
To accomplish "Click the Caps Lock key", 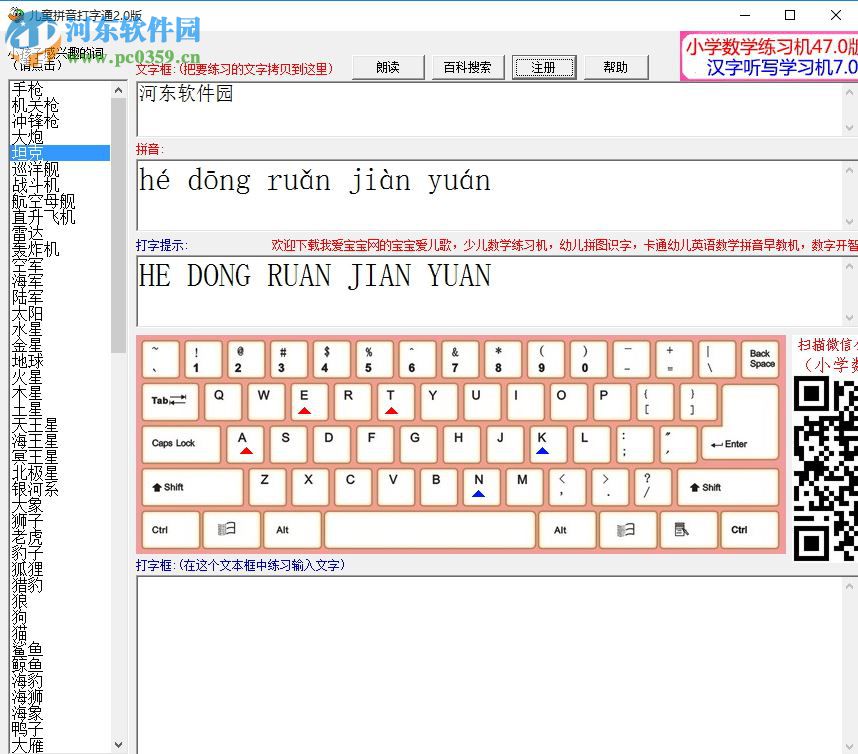I will (x=180, y=444).
